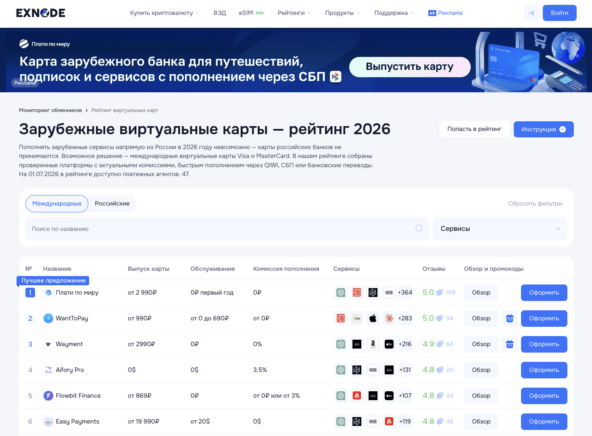Open the ВЗД menu item
The height and width of the screenshot is (436, 592).
(x=219, y=13)
